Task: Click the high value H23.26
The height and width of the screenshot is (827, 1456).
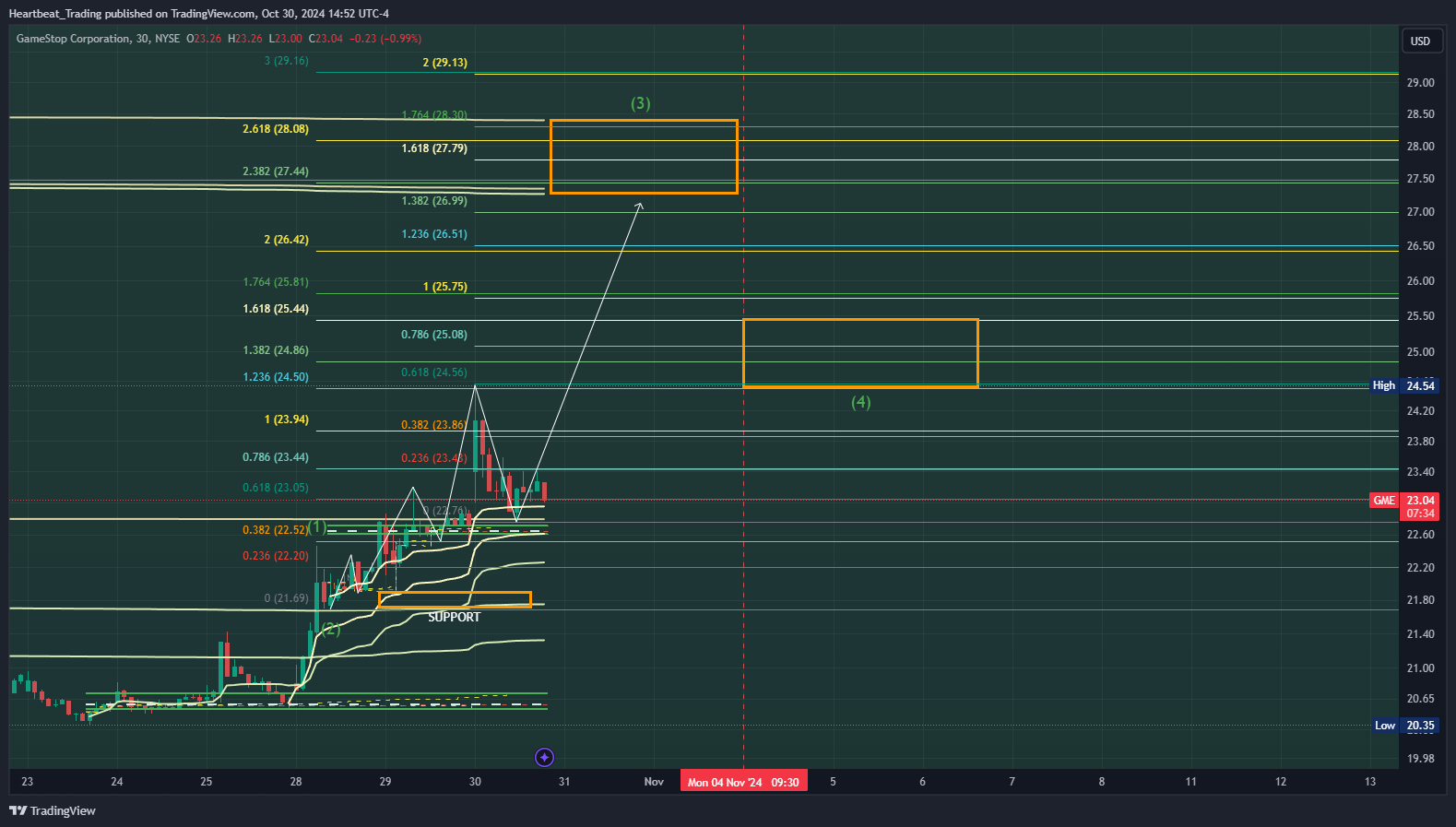Action: click(245, 39)
